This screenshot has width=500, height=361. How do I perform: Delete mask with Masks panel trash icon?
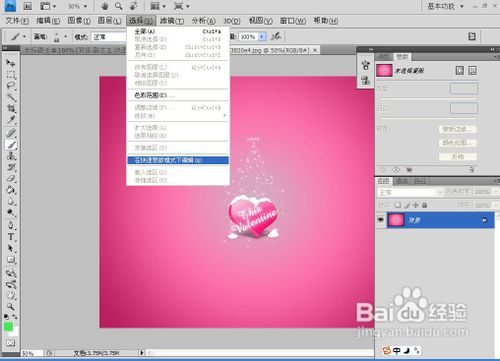472,170
